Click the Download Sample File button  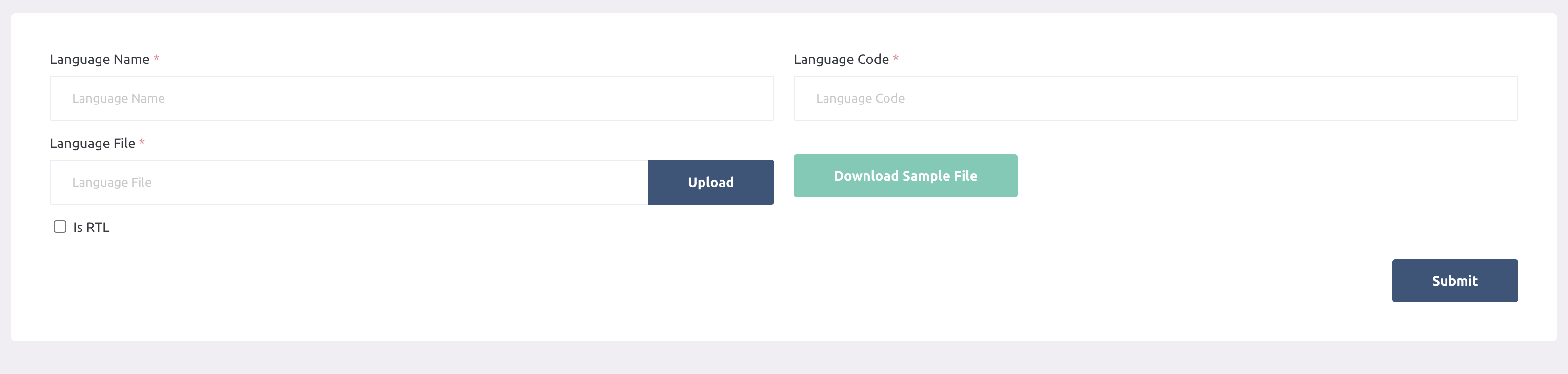point(905,176)
